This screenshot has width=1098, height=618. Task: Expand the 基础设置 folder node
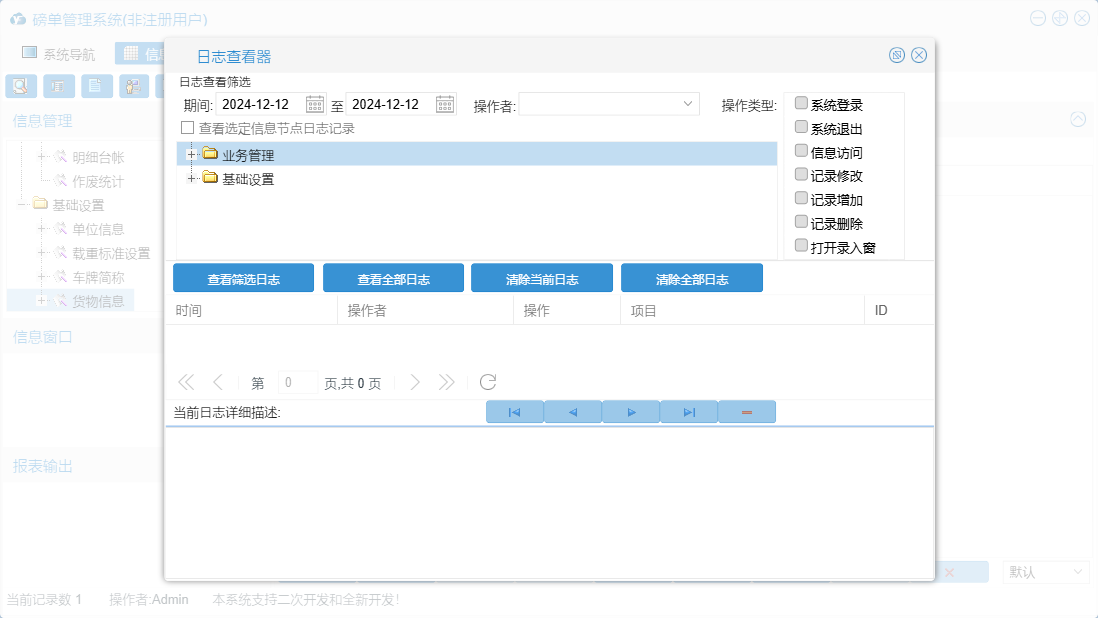click(191, 178)
